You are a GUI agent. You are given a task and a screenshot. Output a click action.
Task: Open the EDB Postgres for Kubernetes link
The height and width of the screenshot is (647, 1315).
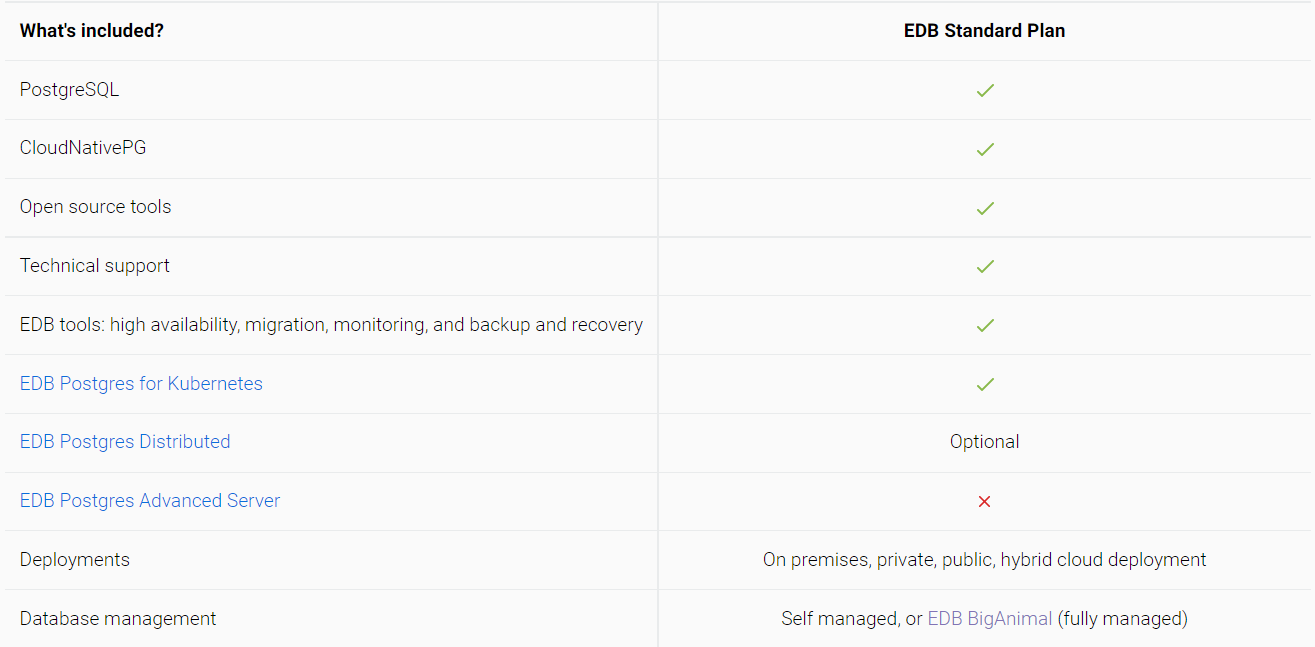click(141, 383)
